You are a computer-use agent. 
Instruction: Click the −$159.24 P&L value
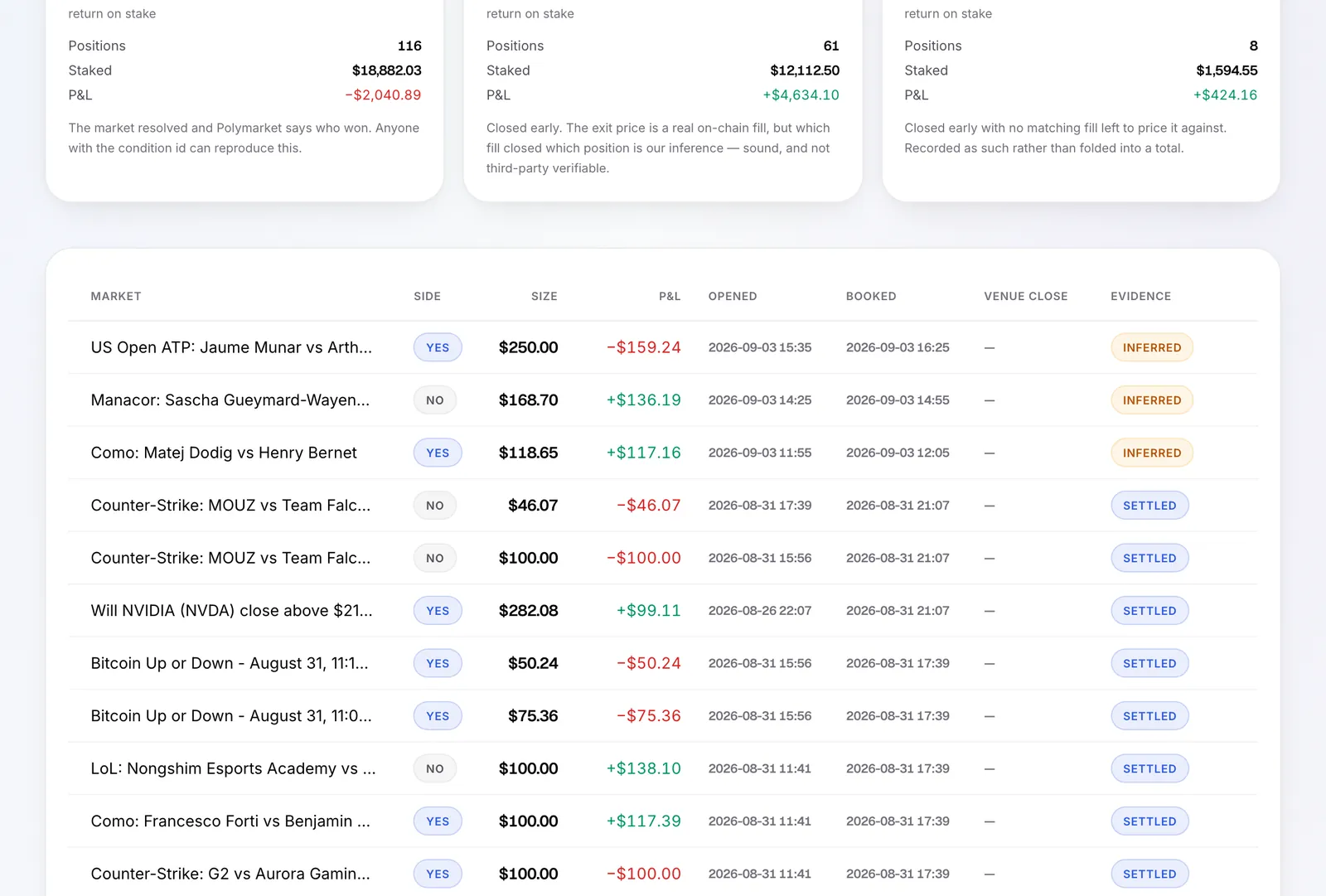(644, 347)
